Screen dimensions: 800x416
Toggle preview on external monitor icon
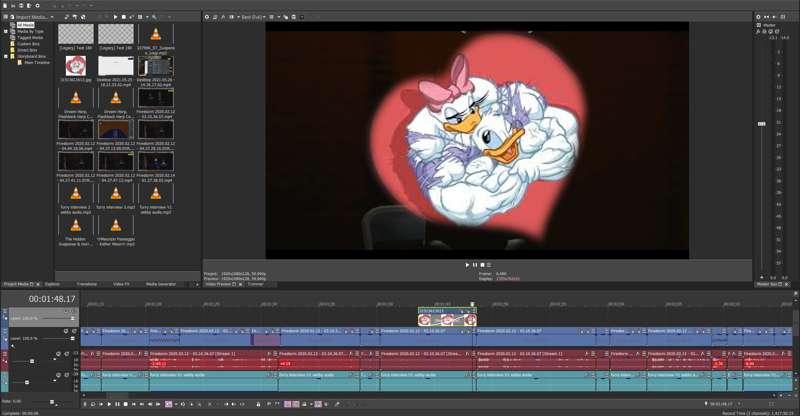click(215, 17)
